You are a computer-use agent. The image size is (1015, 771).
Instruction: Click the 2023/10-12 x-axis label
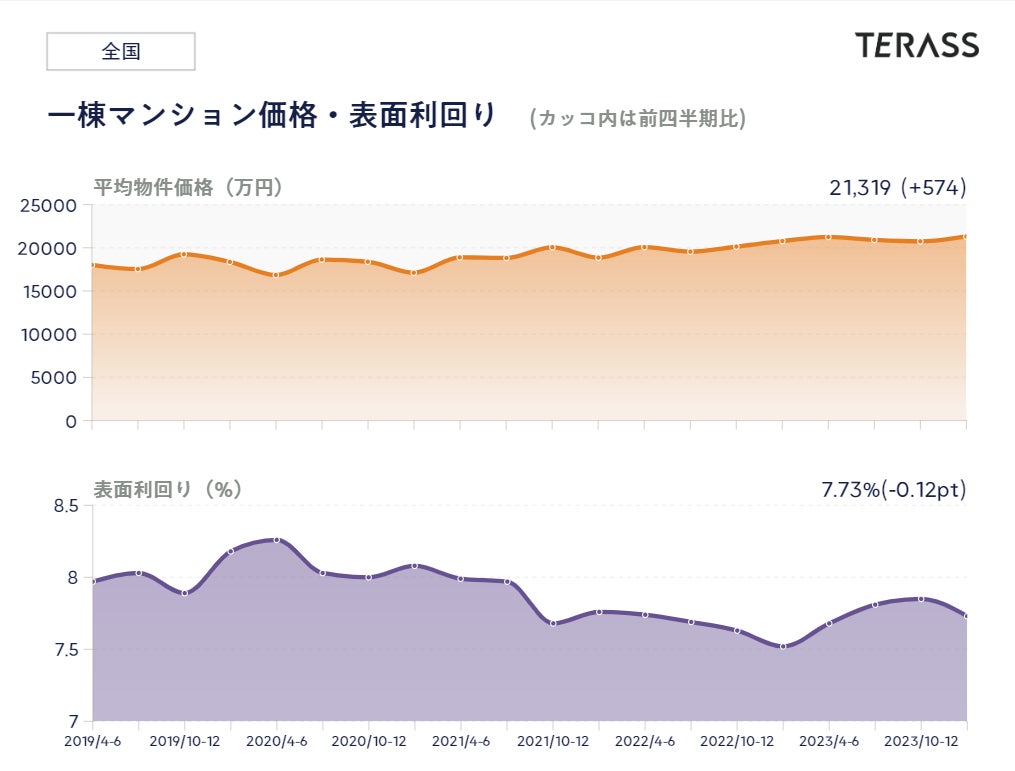pyautogui.click(x=921, y=741)
